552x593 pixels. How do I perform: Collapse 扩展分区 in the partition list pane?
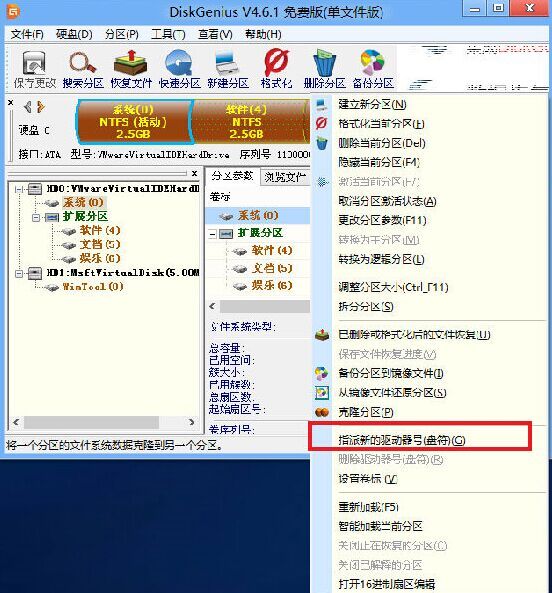[213, 234]
